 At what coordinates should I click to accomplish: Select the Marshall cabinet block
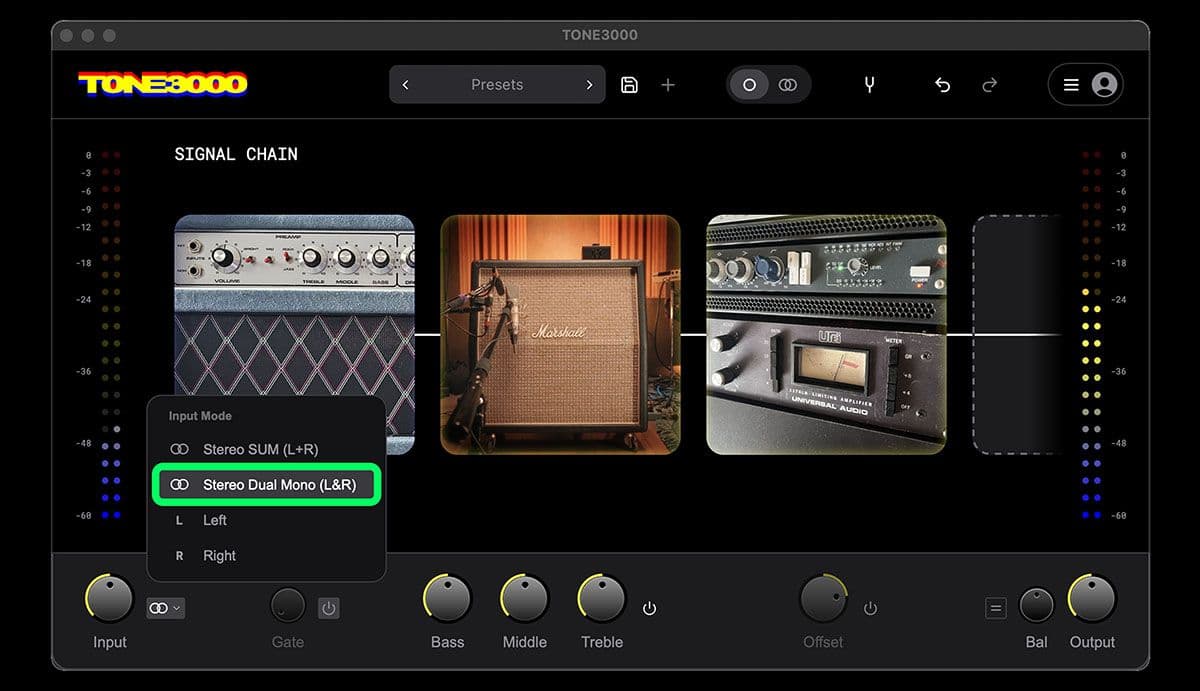560,334
